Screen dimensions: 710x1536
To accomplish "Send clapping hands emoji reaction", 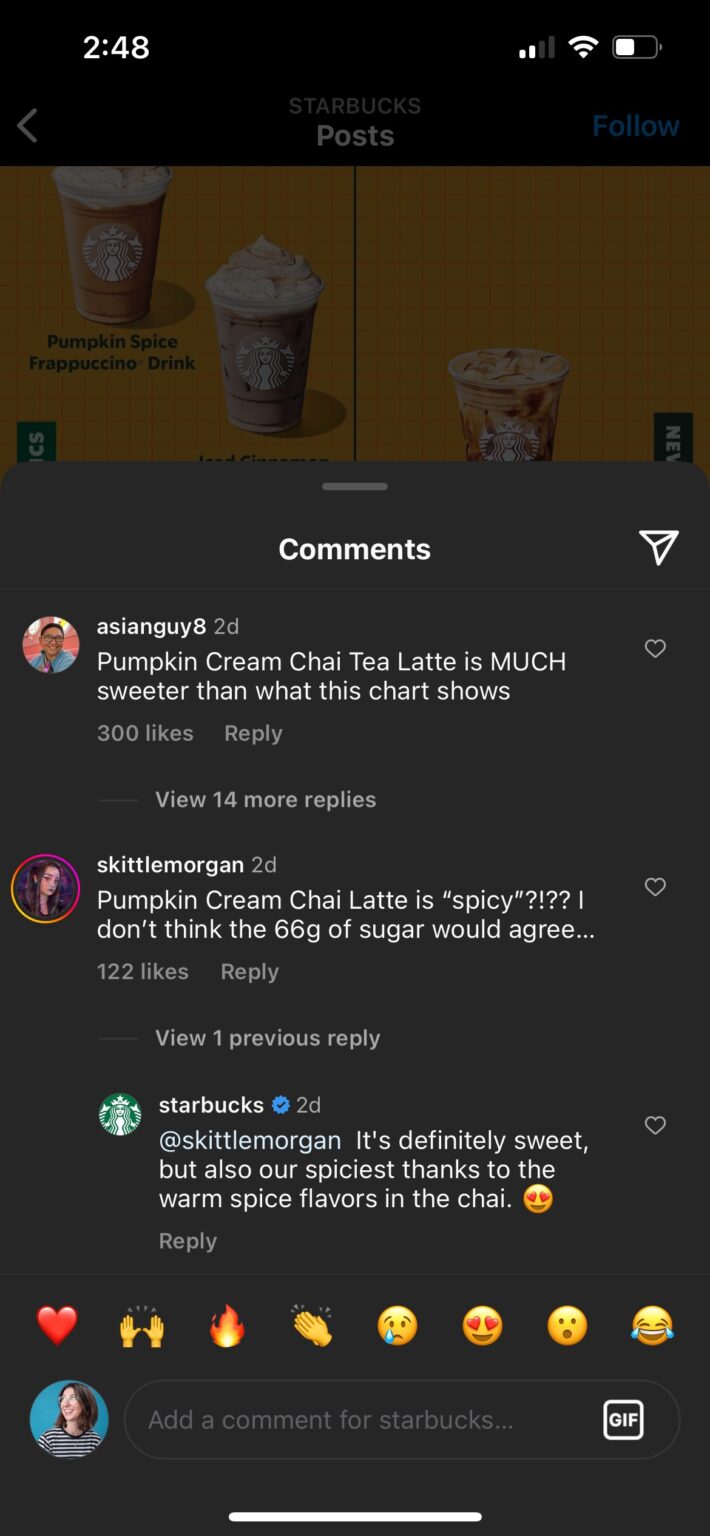I will (312, 1326).
